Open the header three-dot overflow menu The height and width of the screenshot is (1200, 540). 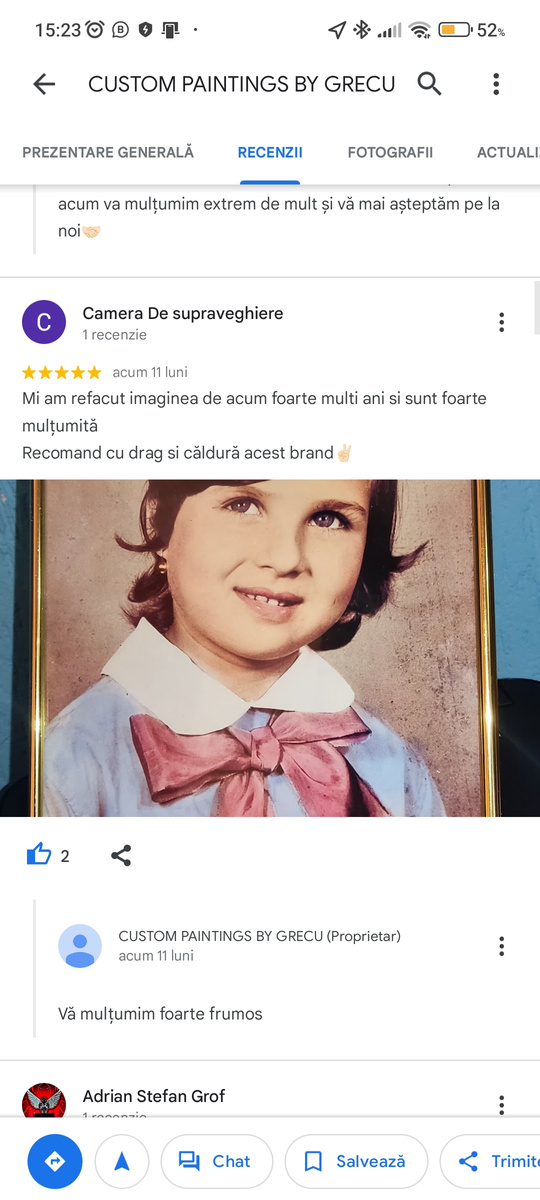496,84
